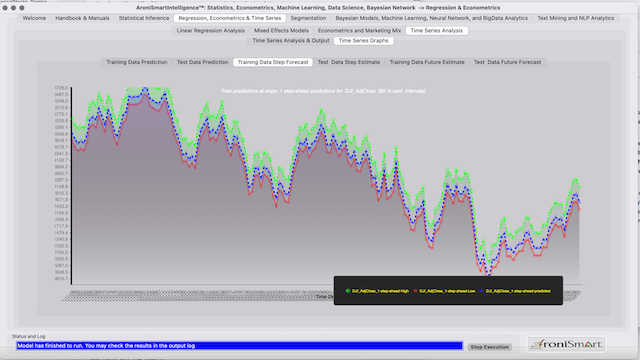
Task: Show Time Series Analysis & Output
Action: [291, 40]
